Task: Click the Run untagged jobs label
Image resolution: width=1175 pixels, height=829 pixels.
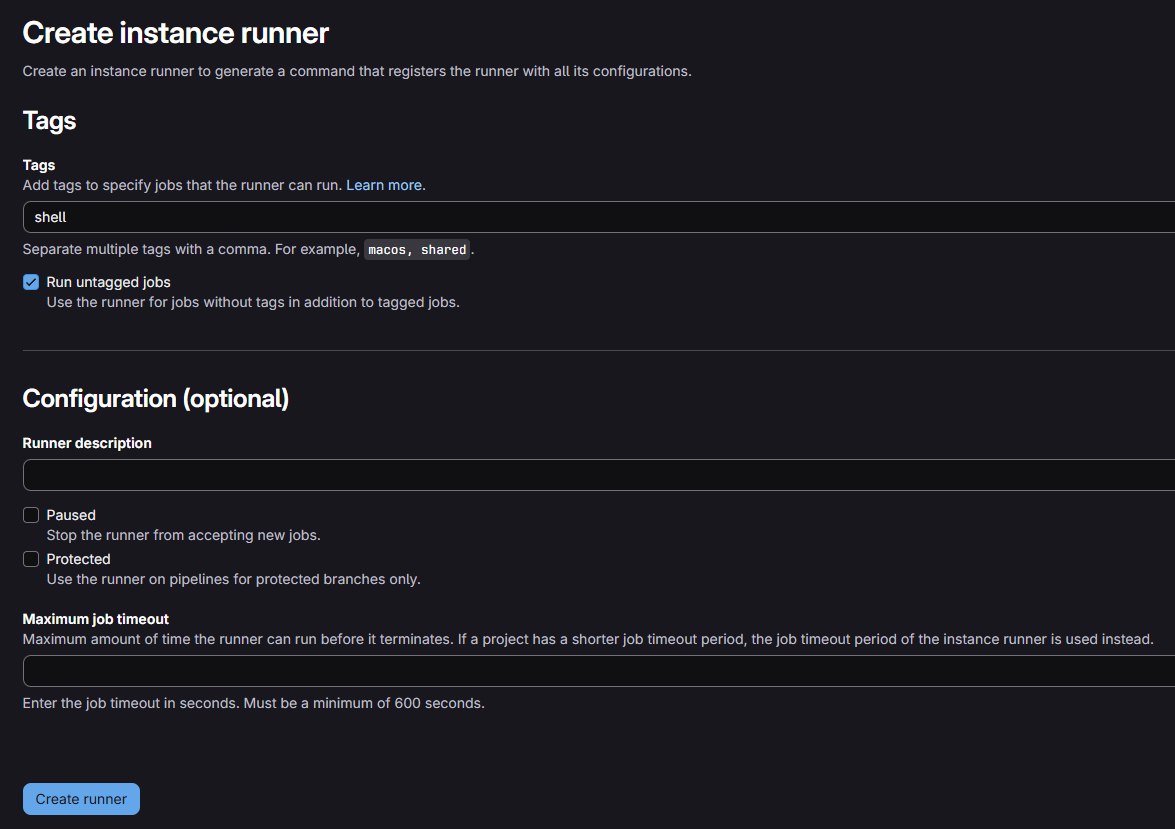Action: click(x=108, y=282)
